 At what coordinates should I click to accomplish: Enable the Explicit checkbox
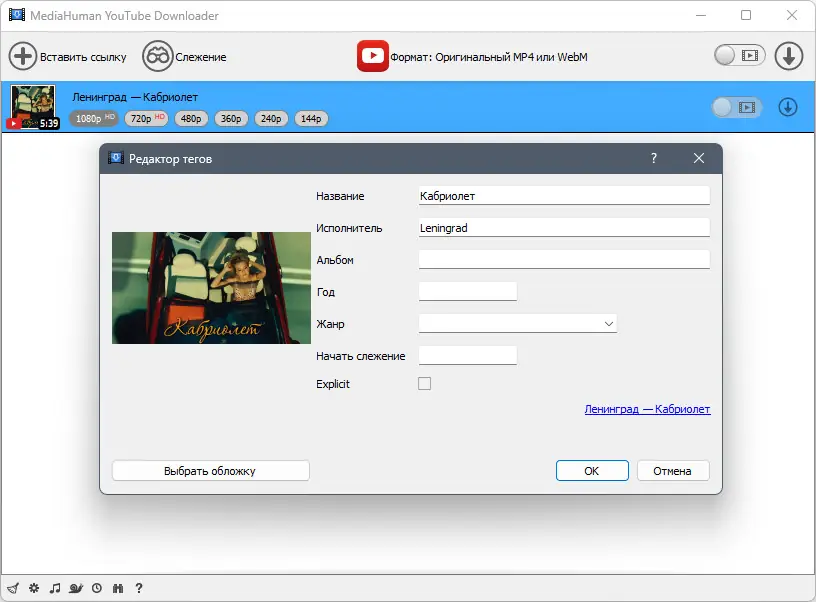click(425, 383)
